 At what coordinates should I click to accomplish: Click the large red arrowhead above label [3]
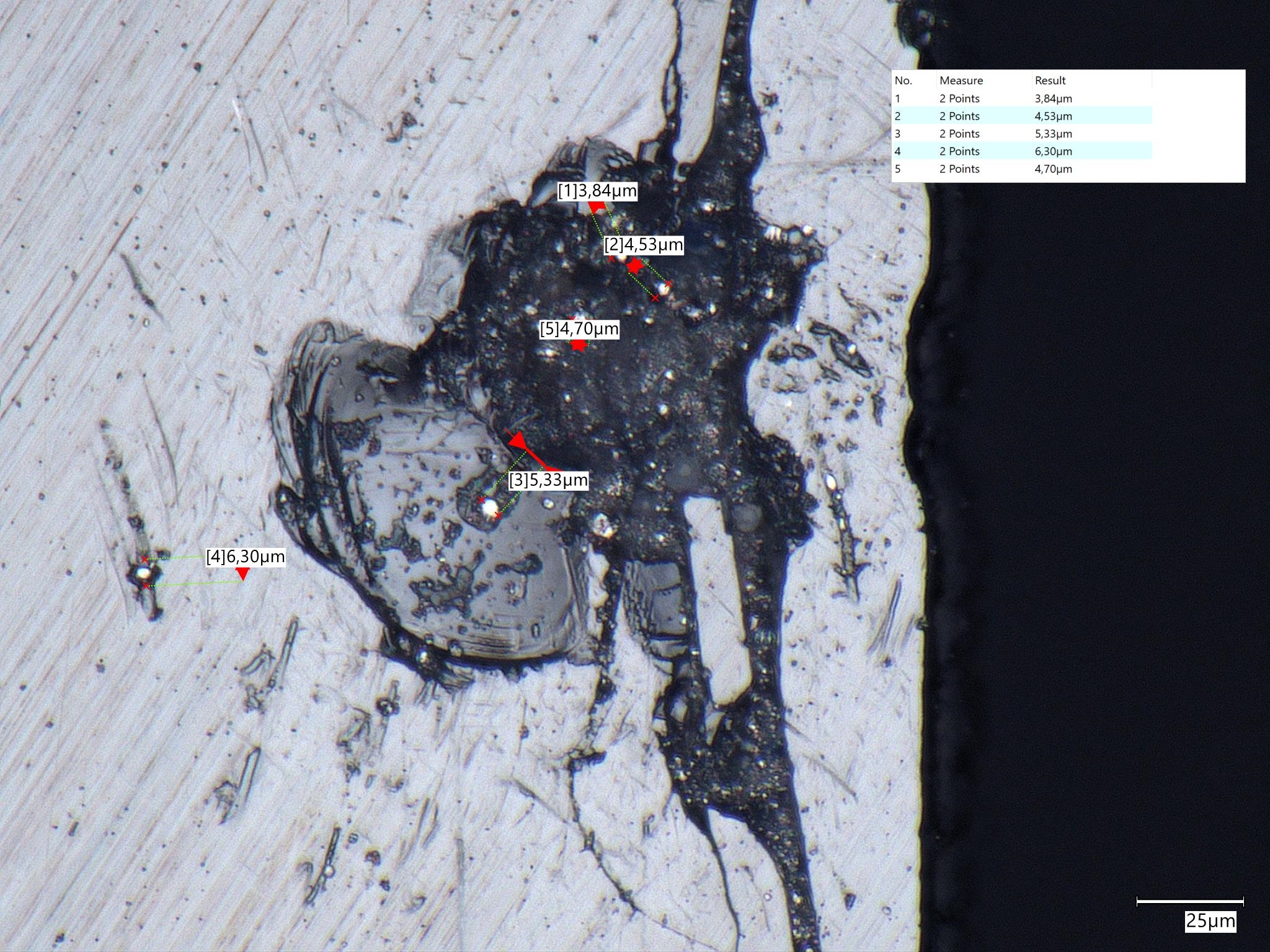click(518, 440)
